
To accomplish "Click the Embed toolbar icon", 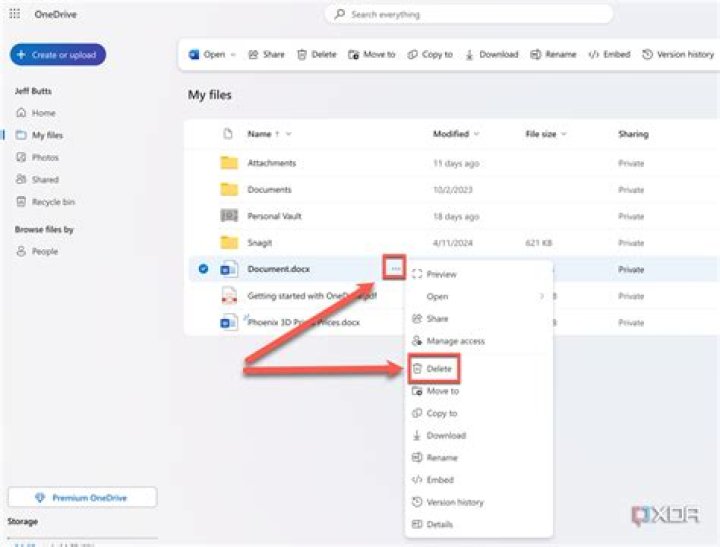I will pos(594,55).
